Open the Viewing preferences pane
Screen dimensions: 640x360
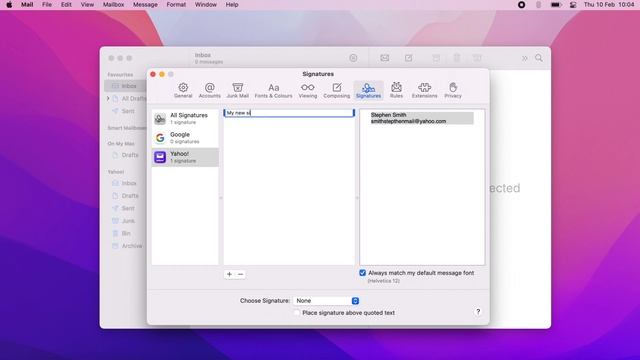point(307,90)
